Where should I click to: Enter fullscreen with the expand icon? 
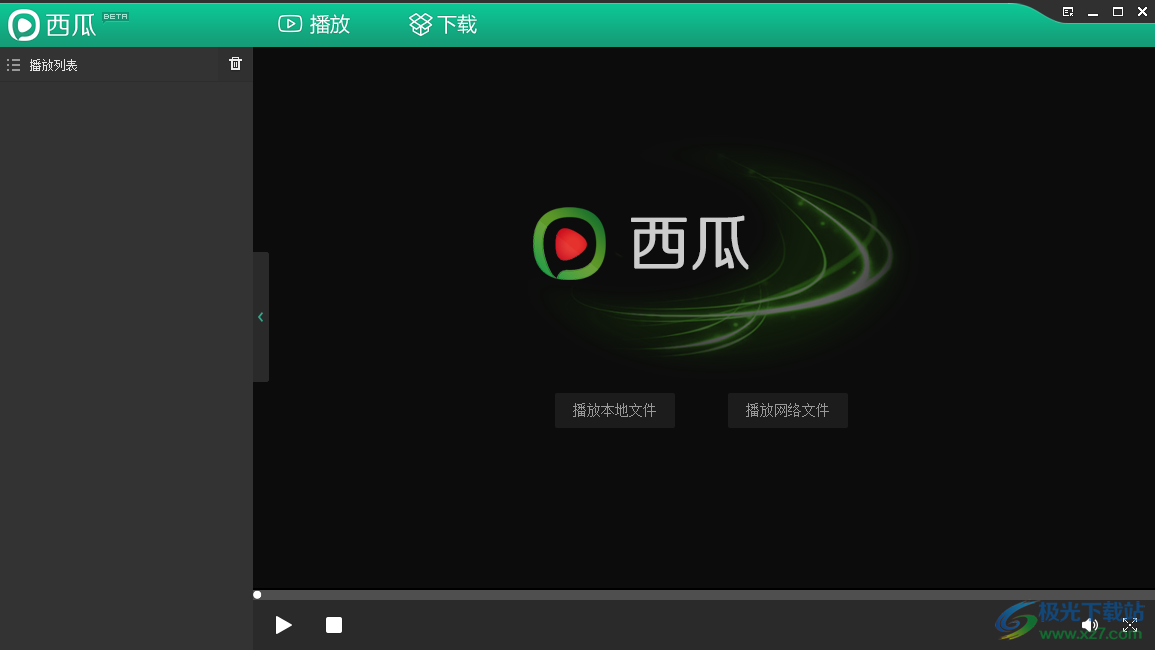[x=1130, y=624]
